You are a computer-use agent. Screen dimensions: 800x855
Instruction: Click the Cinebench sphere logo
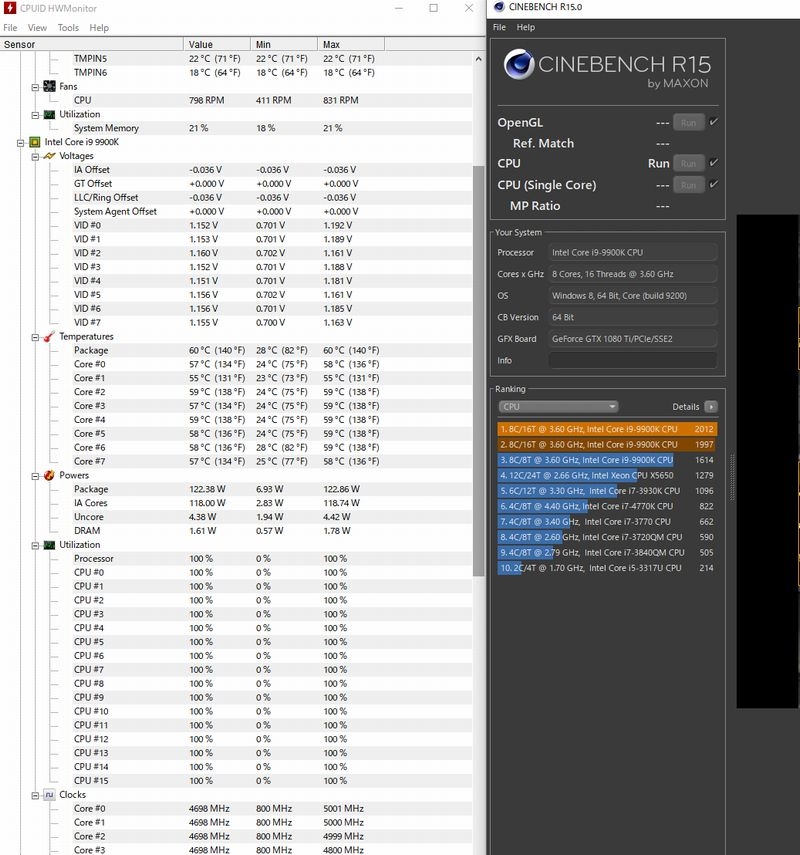(x=519, y=64)
